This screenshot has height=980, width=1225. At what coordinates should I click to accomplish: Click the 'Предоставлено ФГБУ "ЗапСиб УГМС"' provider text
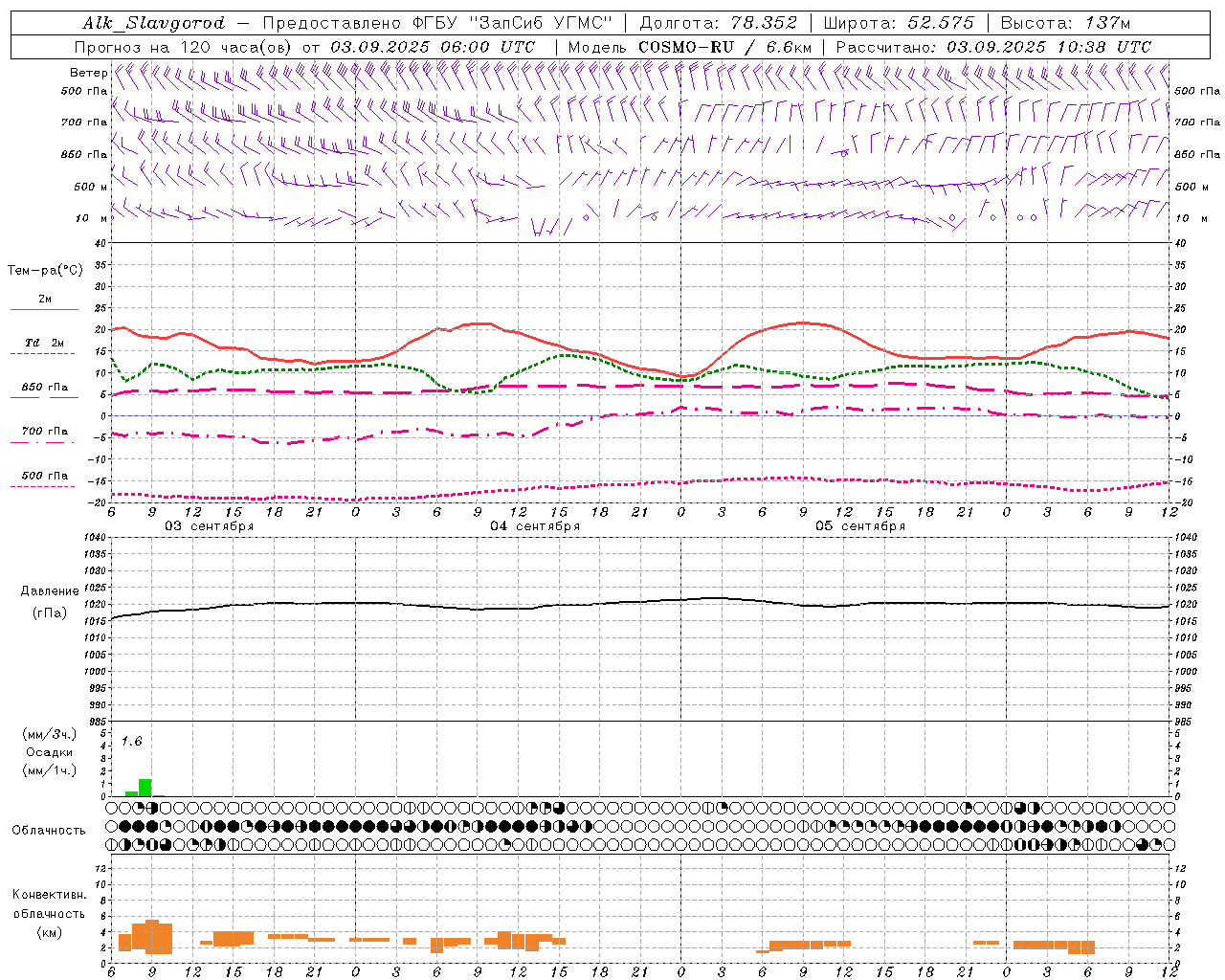[x=437, y=23]
